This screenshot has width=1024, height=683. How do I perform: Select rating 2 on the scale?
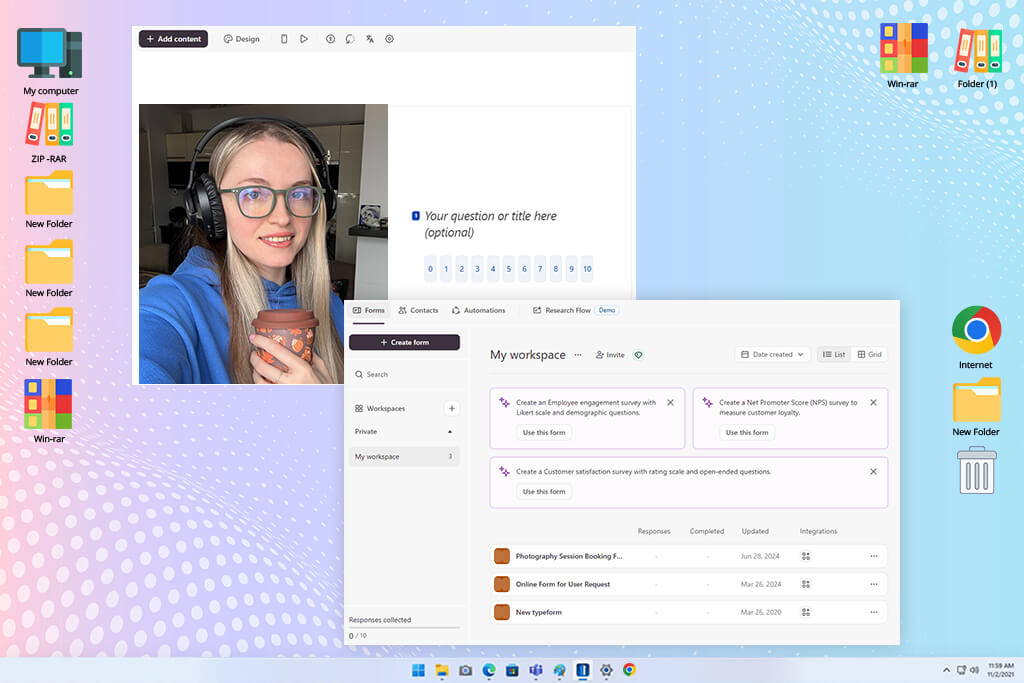click(462, 269)
